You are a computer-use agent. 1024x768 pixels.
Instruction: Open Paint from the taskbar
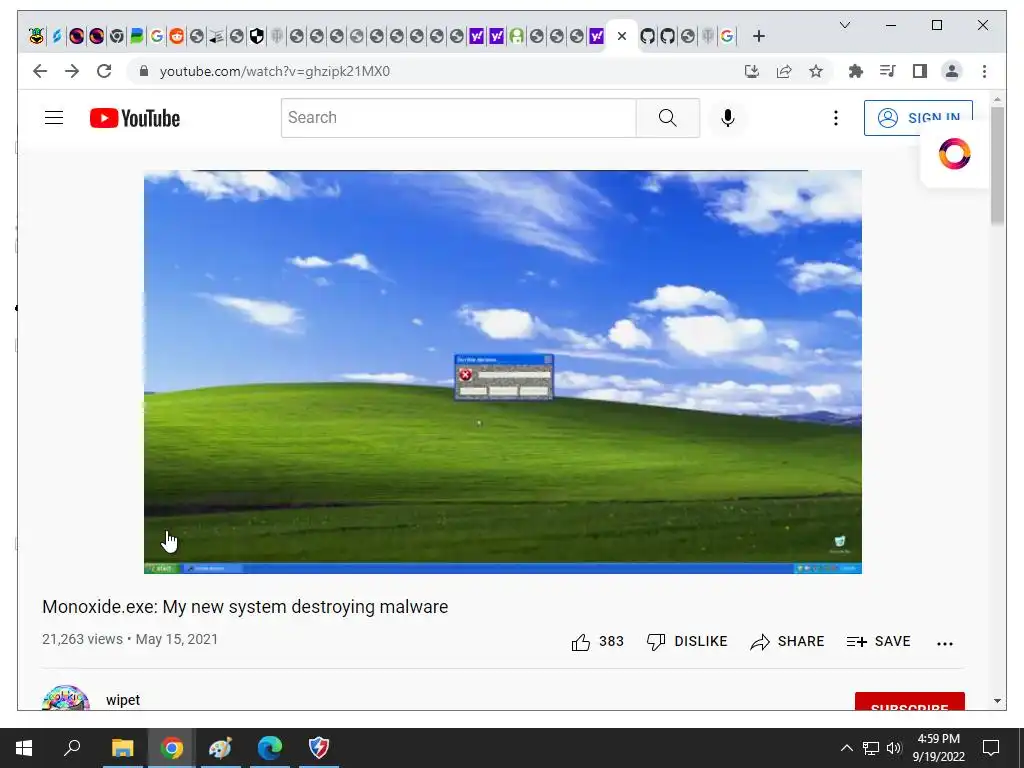click(x=220, y=748)
